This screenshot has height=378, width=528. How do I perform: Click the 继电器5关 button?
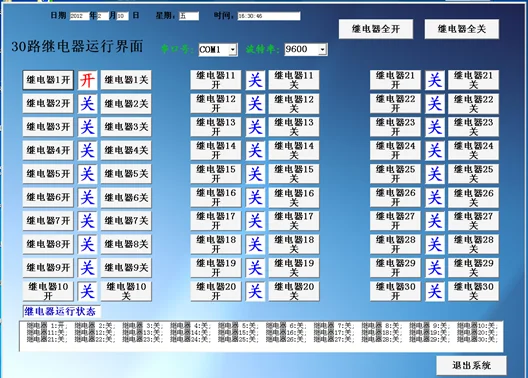(x=126, y=174)
